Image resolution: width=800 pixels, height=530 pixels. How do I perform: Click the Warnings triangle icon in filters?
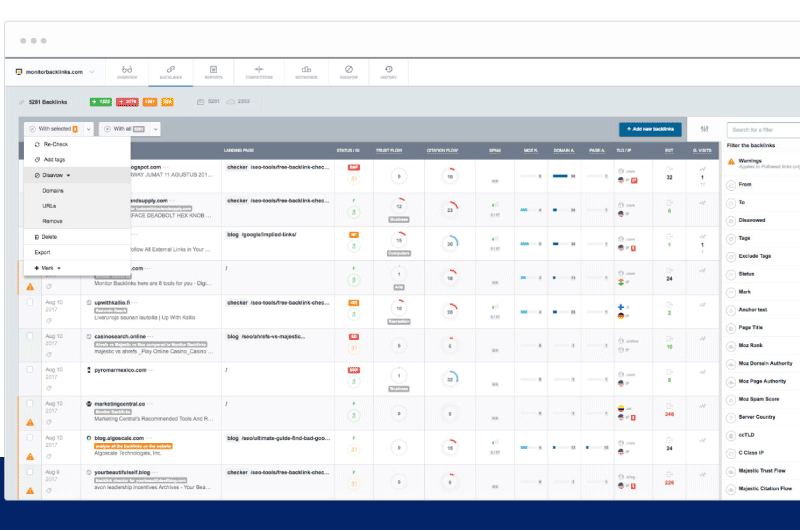[731, 162]
